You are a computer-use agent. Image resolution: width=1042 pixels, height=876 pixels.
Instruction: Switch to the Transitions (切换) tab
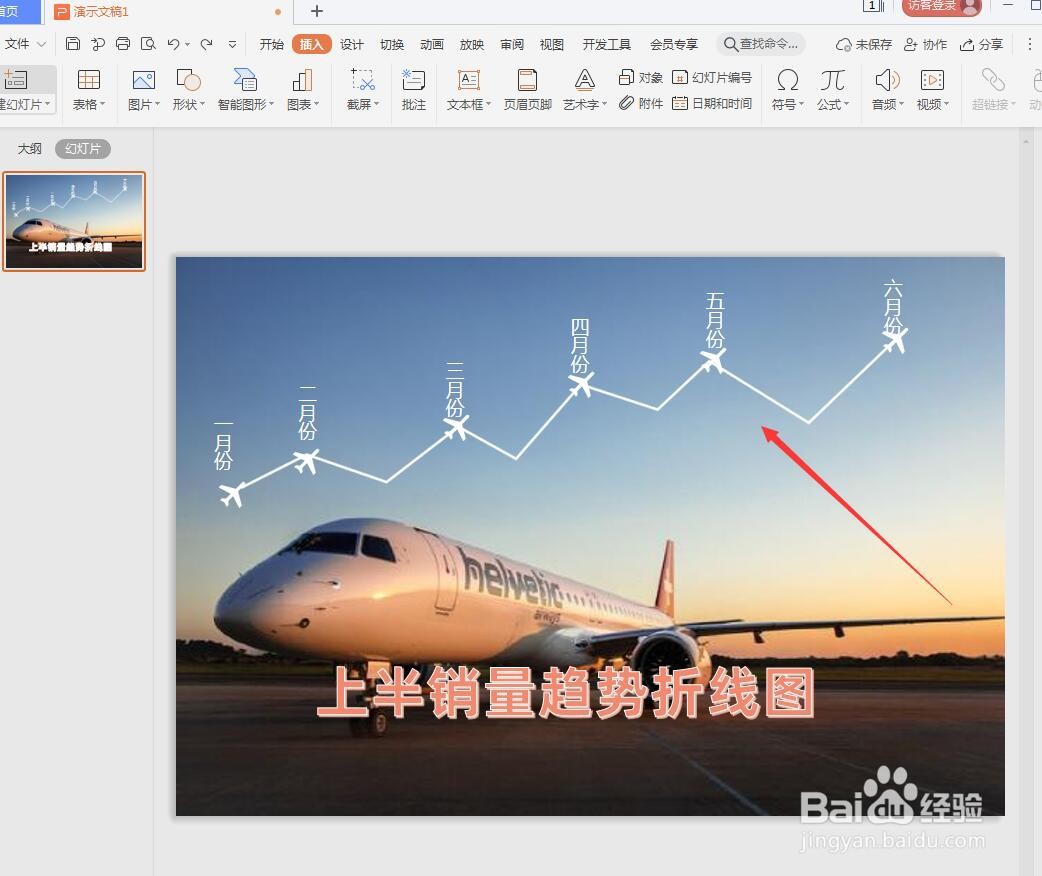click(x=391, y=45)
